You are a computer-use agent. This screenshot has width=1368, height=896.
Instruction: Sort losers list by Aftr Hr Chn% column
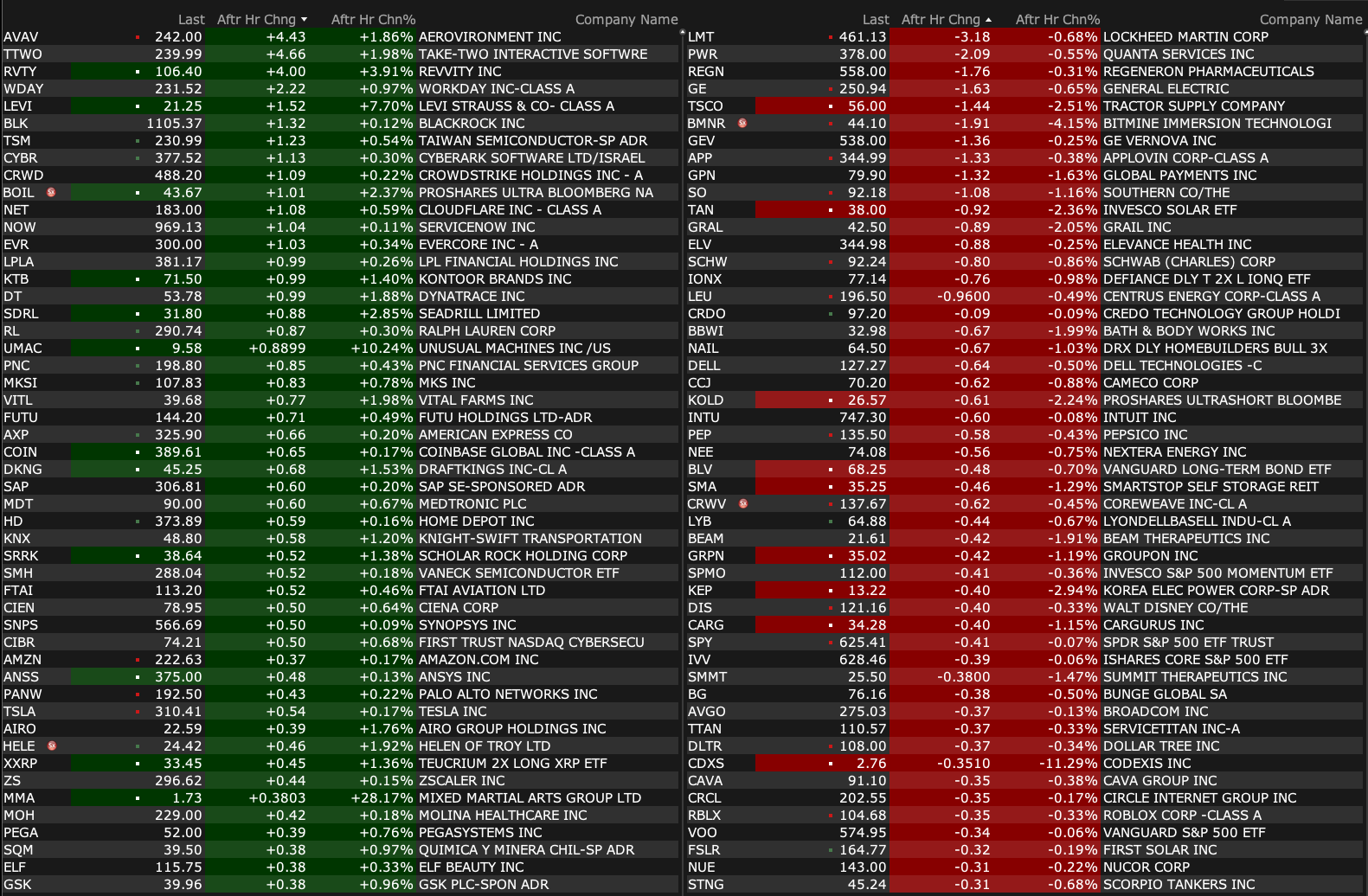pyautogui.click(x=1057, y=19)
